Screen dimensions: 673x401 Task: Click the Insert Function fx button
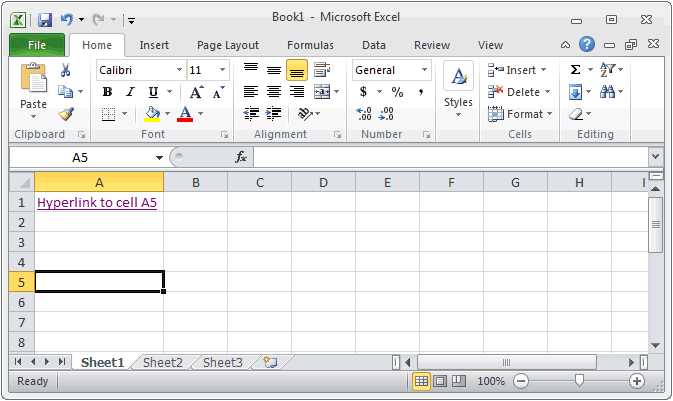click(241, 157)
